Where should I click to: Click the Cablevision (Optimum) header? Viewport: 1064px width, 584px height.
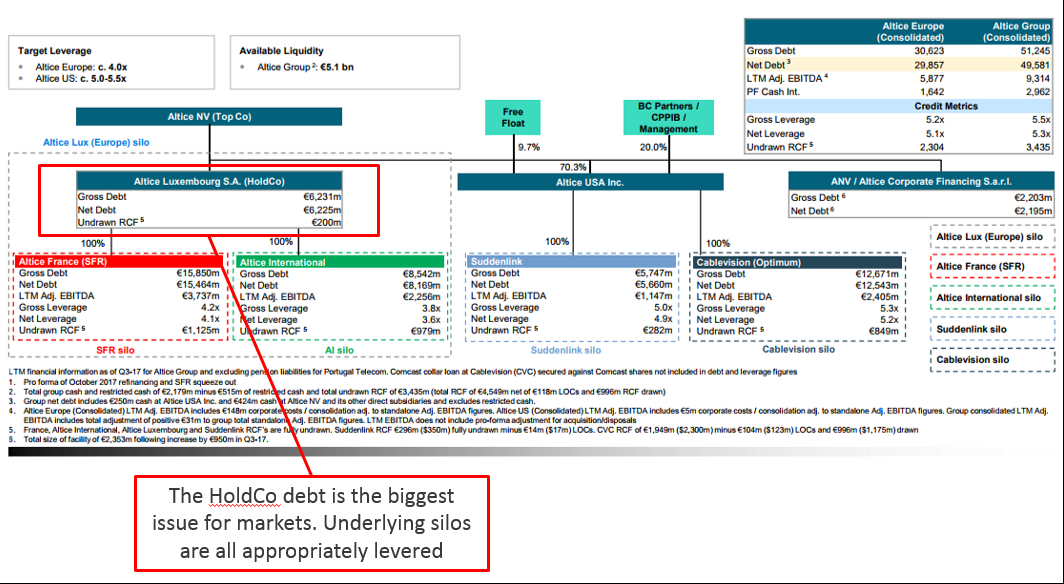point(797,262)
